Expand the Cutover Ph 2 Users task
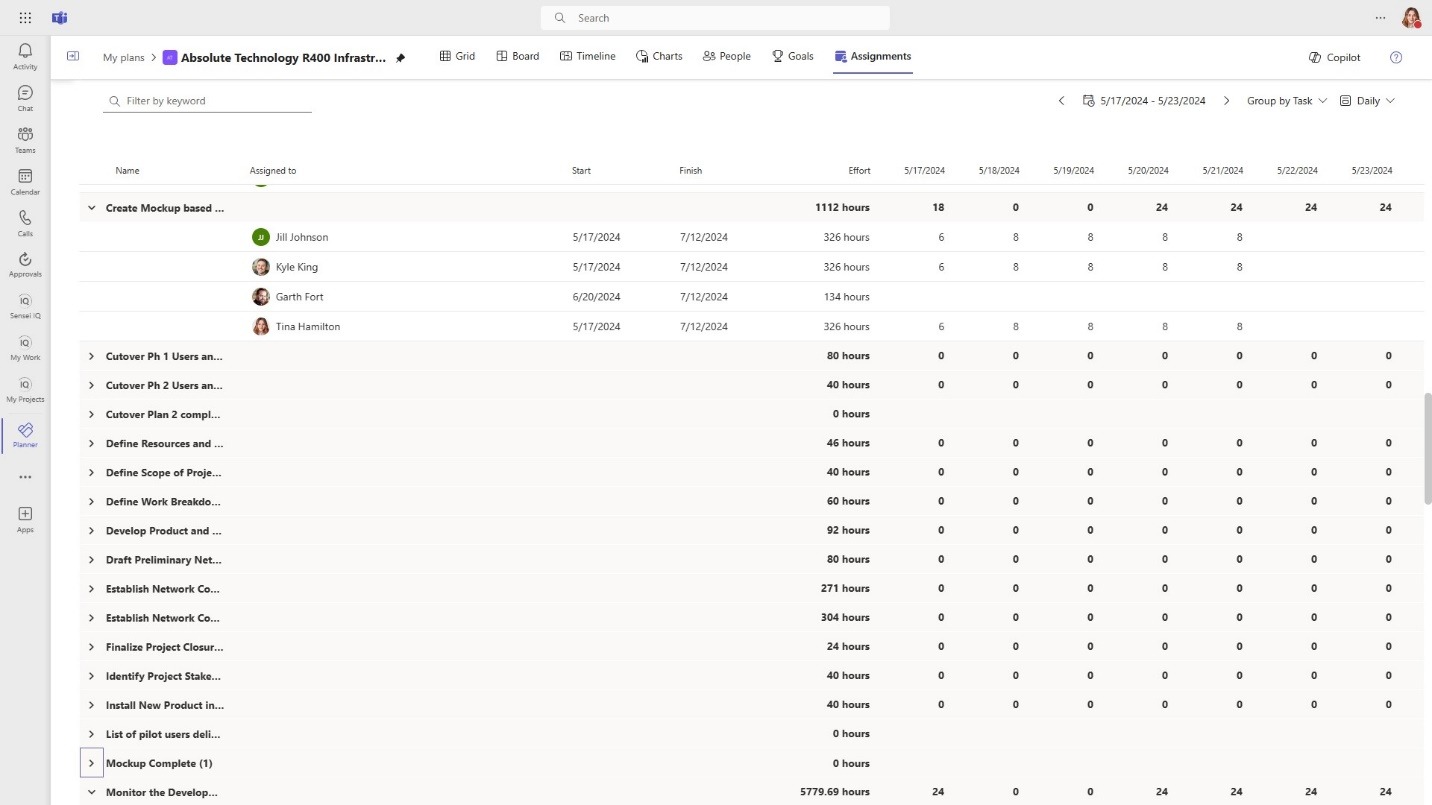The height and width of the screenshot is (805, 1432). (91, 385)
